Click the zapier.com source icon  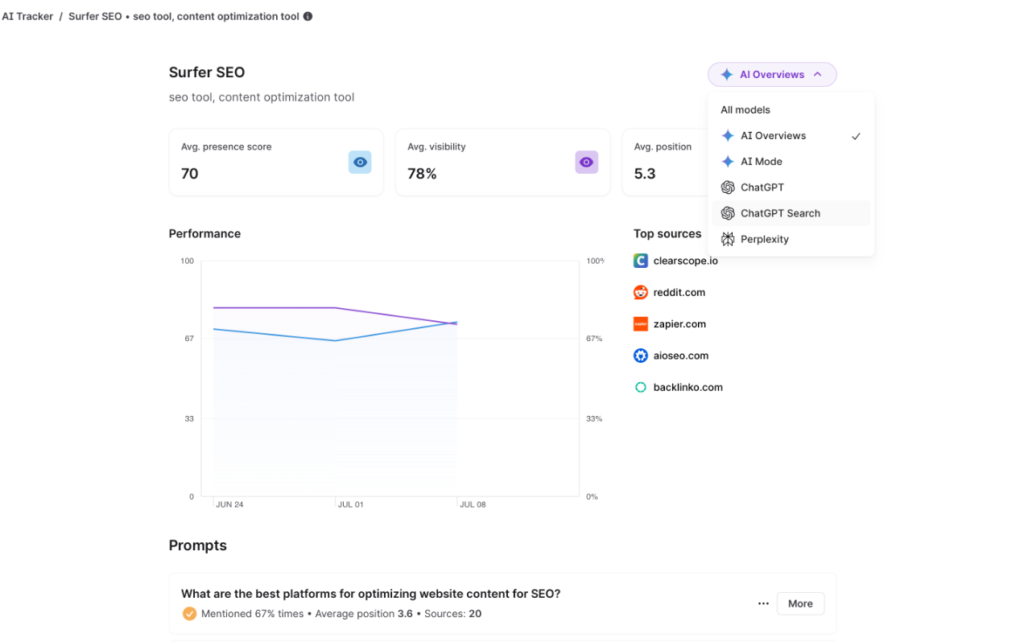(639, 324)
